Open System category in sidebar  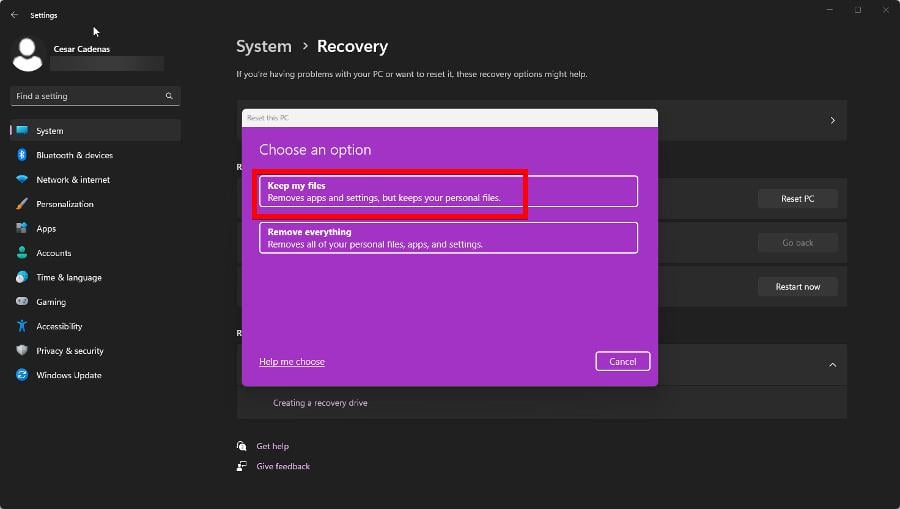(x=95, y=131)
